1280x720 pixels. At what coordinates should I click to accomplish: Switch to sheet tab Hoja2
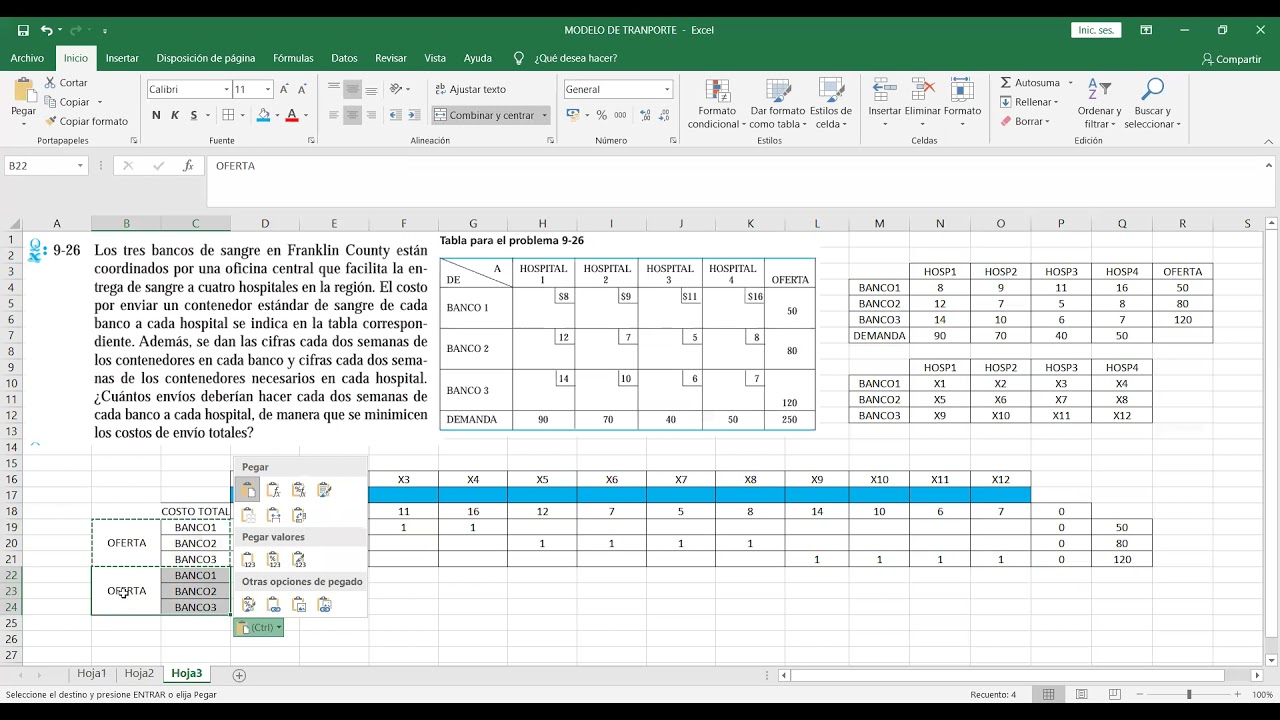point(139,674)
